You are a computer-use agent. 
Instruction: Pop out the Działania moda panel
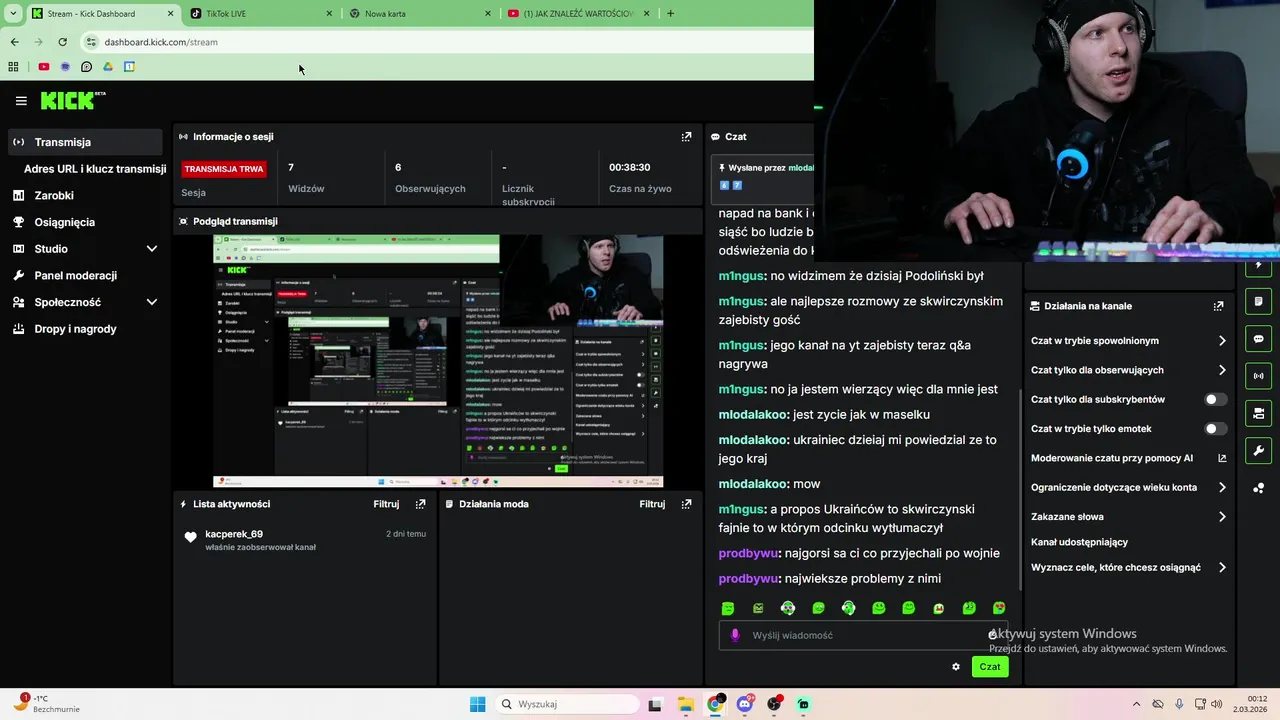point(686,504)
